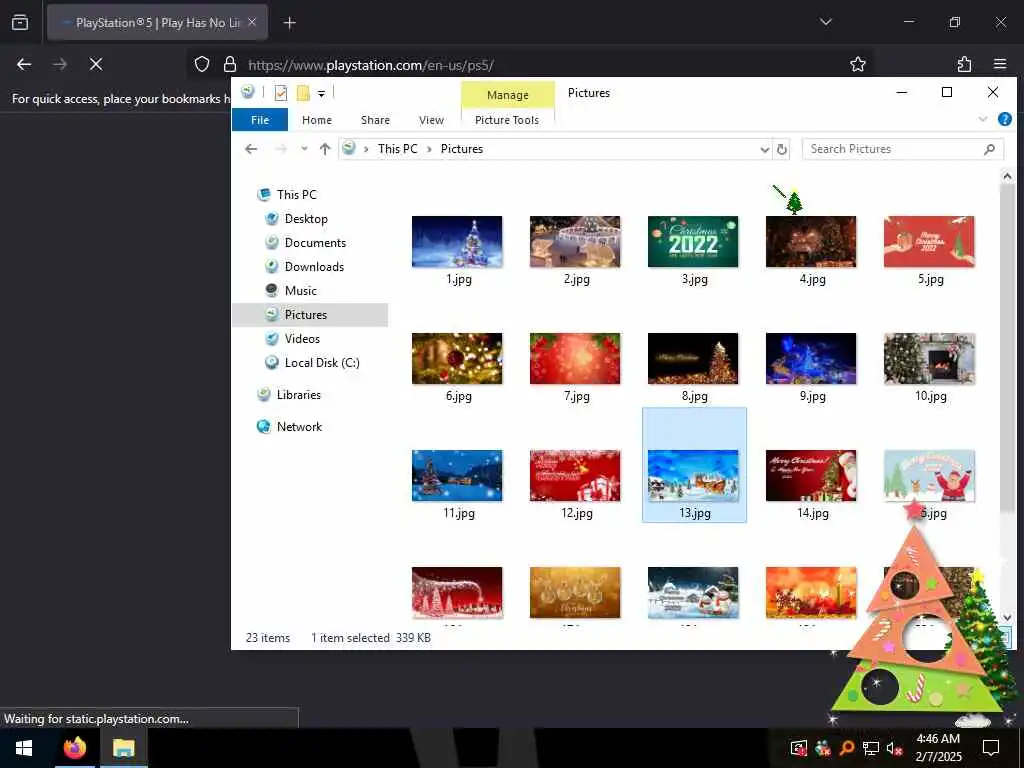Open the Picture Tools tab
1024x768 pixels.
point(507,120)
